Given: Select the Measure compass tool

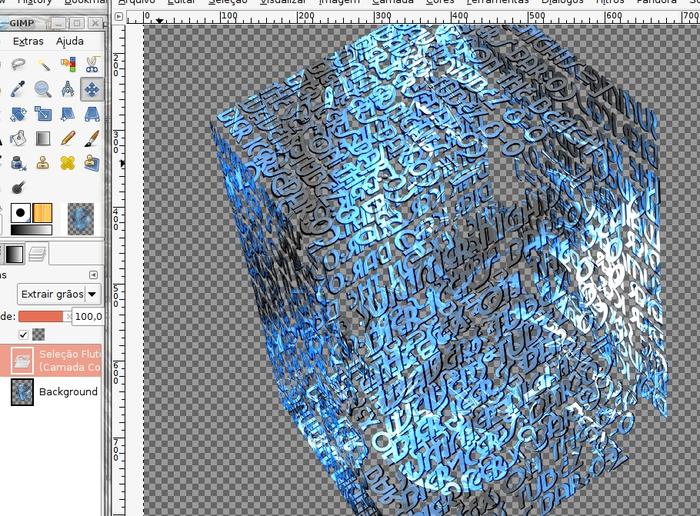Looking at the screenshot, I should [x=67, y=89].
